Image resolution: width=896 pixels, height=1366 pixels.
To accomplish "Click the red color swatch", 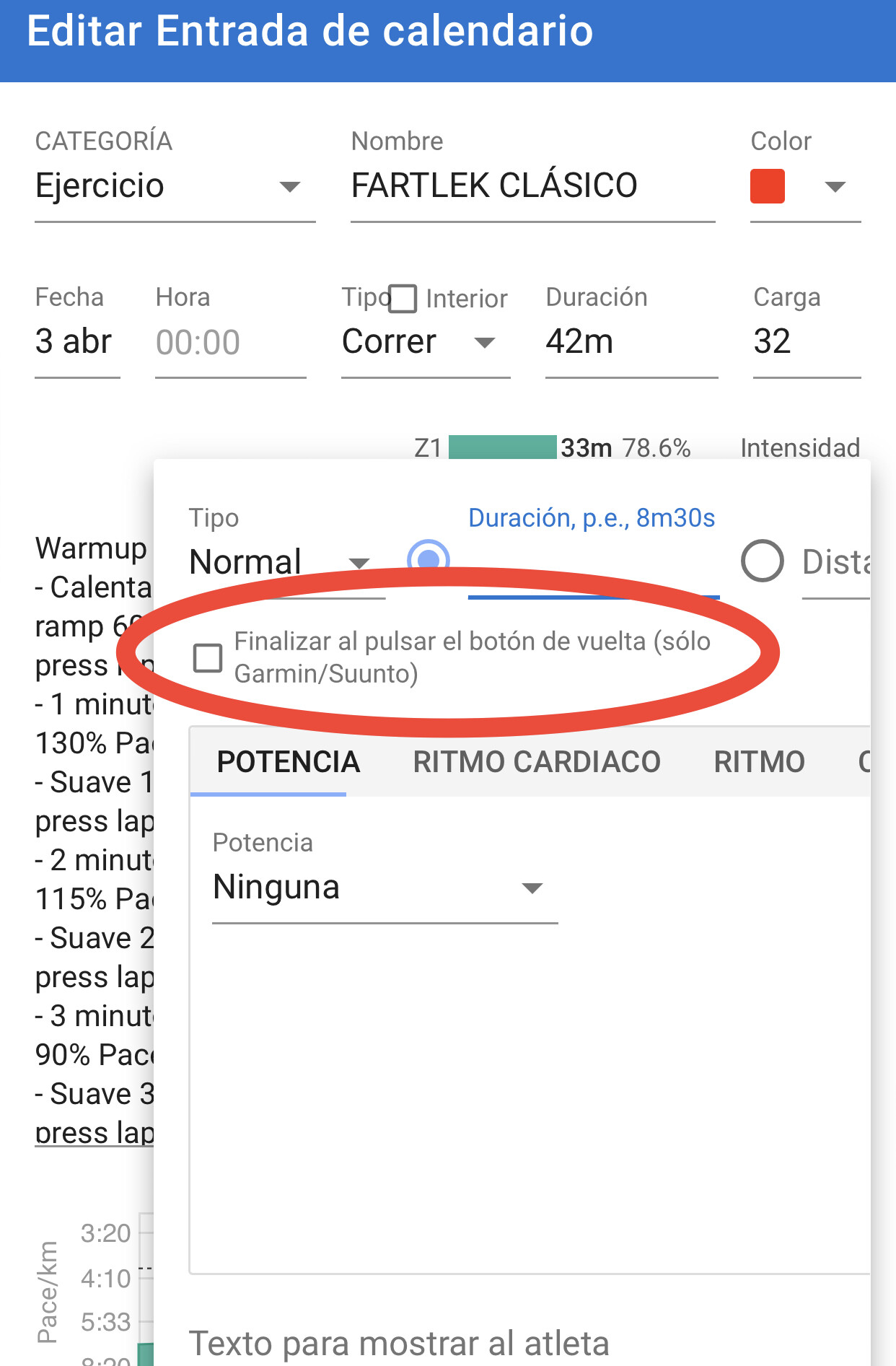I will [768, 186].
